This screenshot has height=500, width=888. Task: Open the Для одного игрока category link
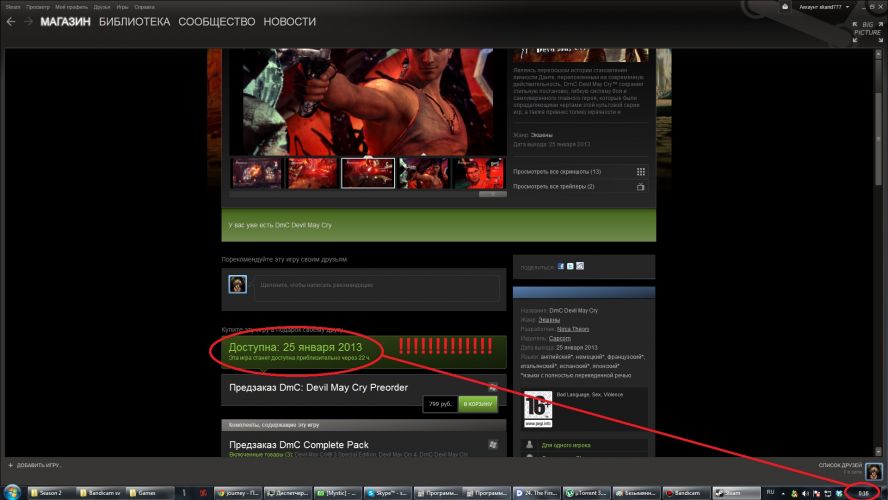[566, 445]
